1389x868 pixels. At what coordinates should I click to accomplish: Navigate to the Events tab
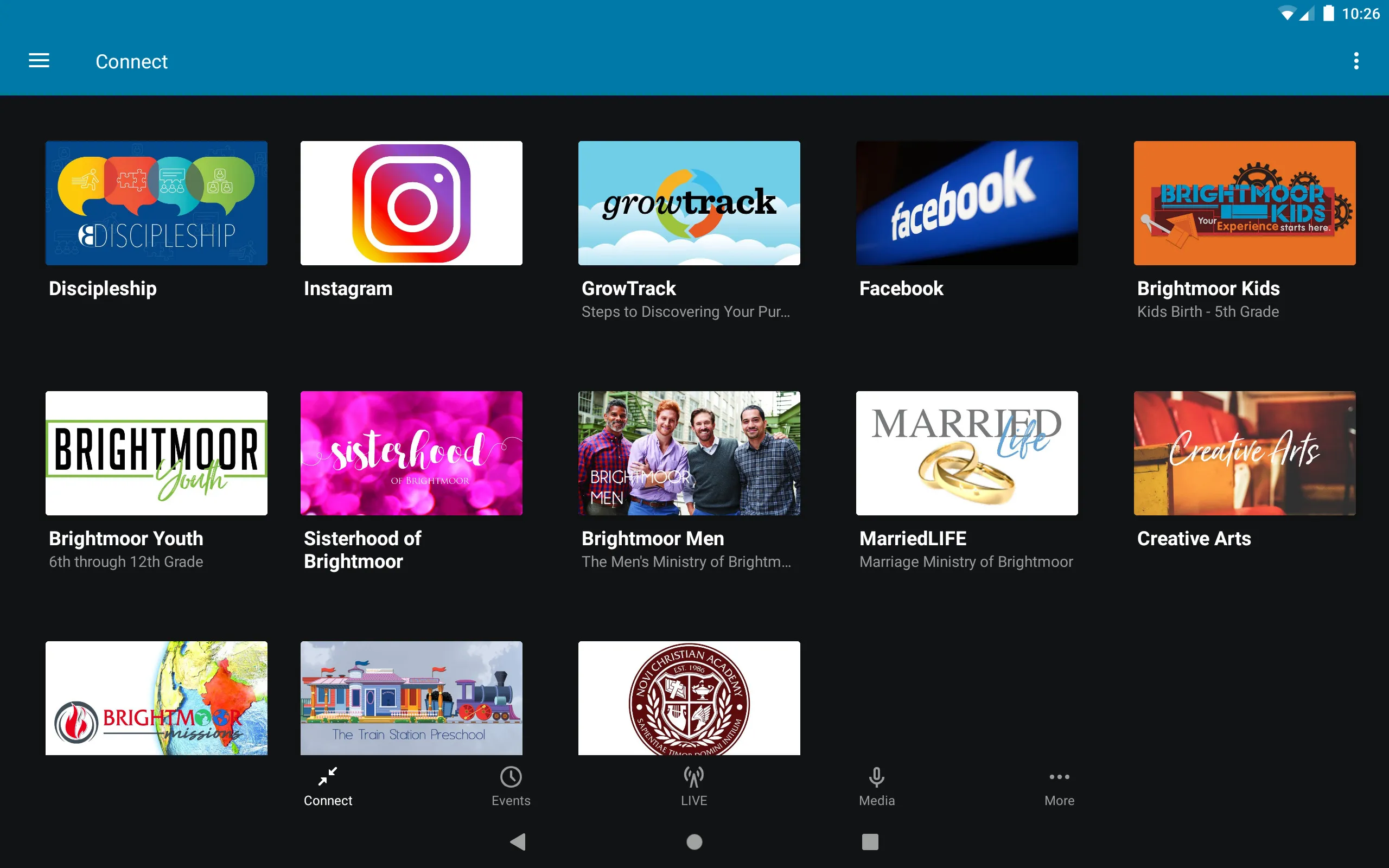[x=511, y=786]
